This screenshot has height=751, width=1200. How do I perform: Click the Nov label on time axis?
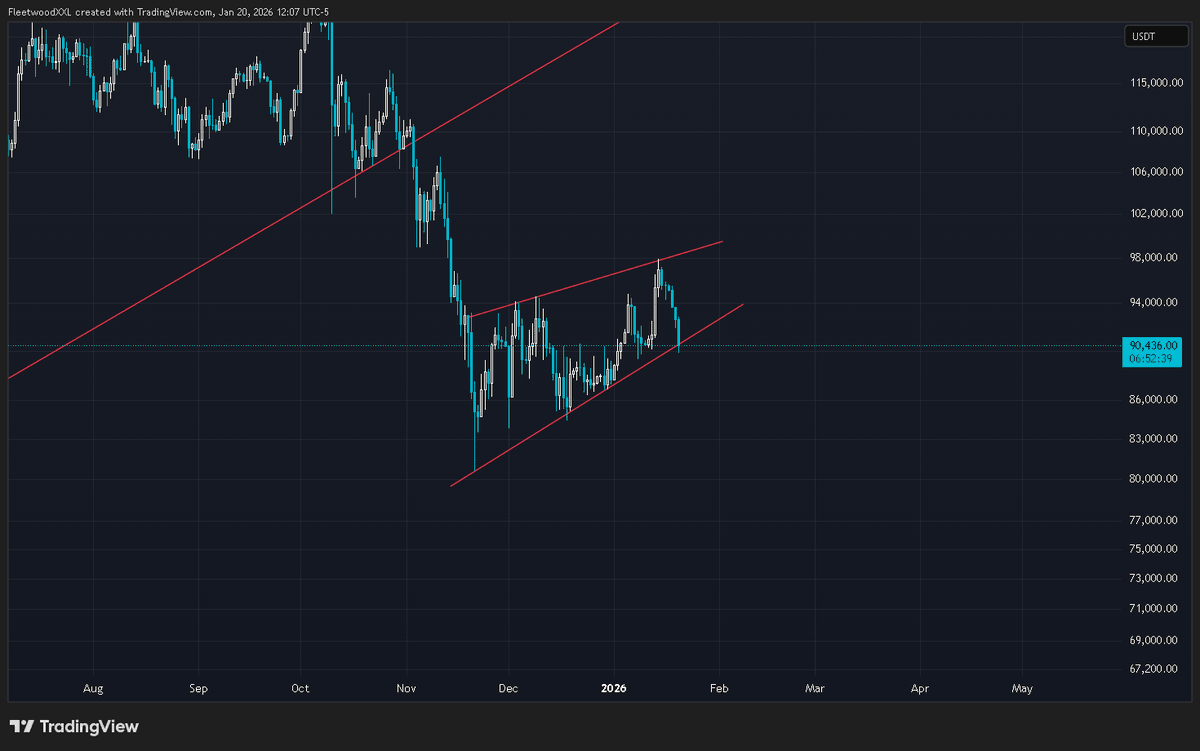click(x=406, y=688)
